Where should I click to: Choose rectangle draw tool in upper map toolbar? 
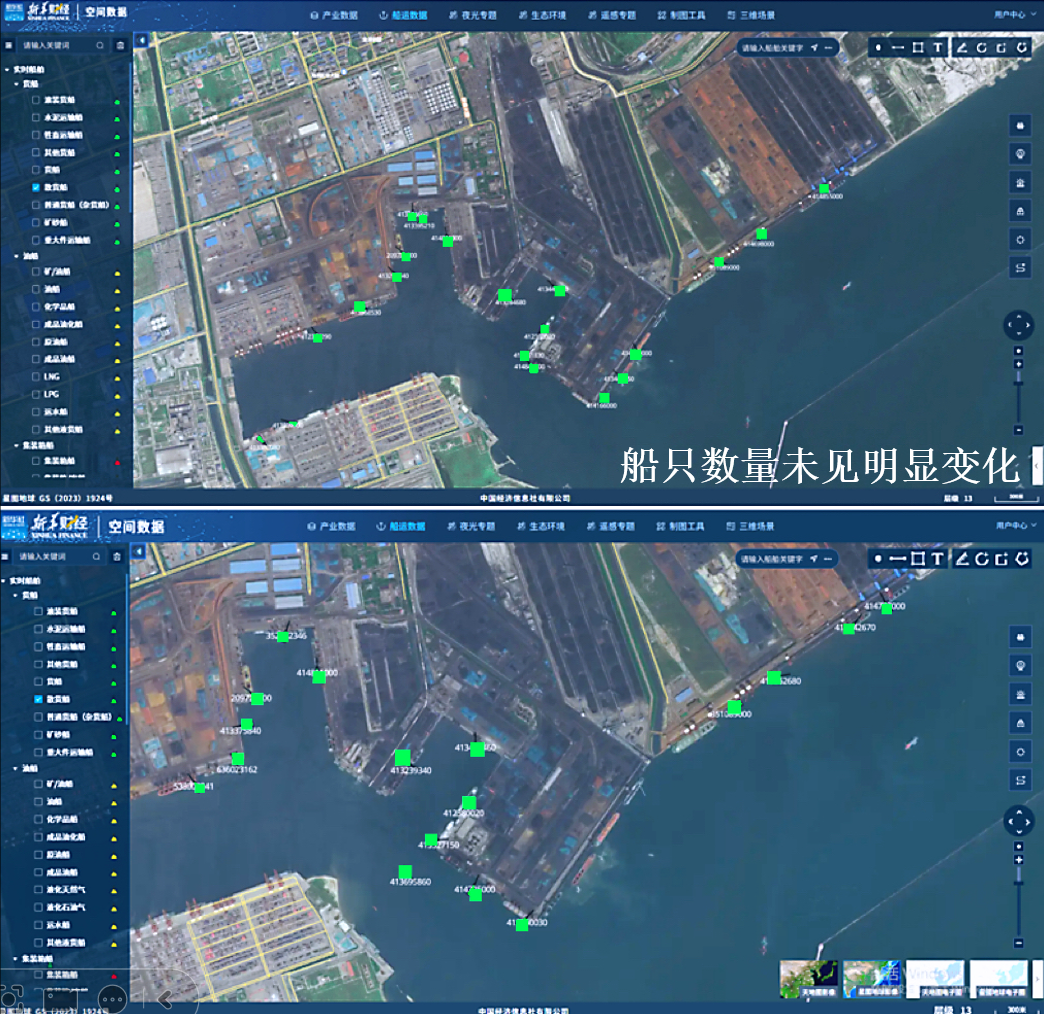coord(917,47)
